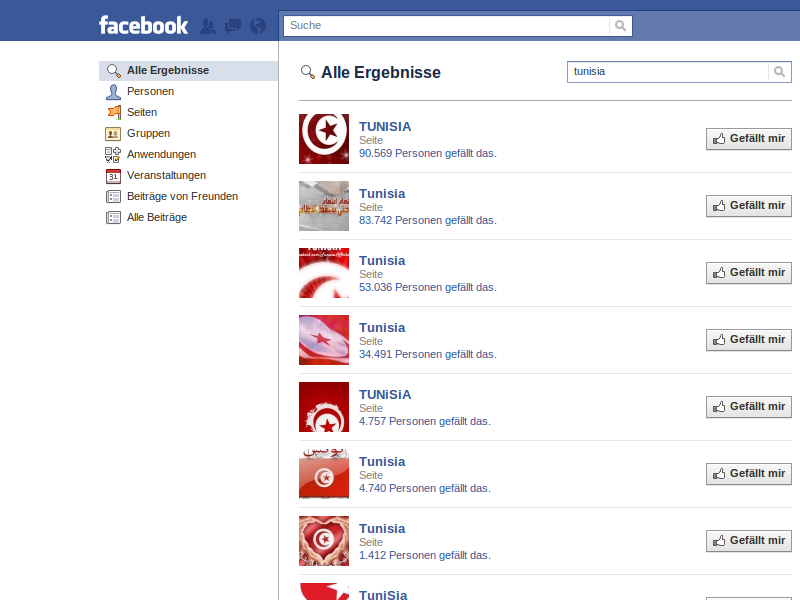Check notifications via the globe icon

click(257, 25)
